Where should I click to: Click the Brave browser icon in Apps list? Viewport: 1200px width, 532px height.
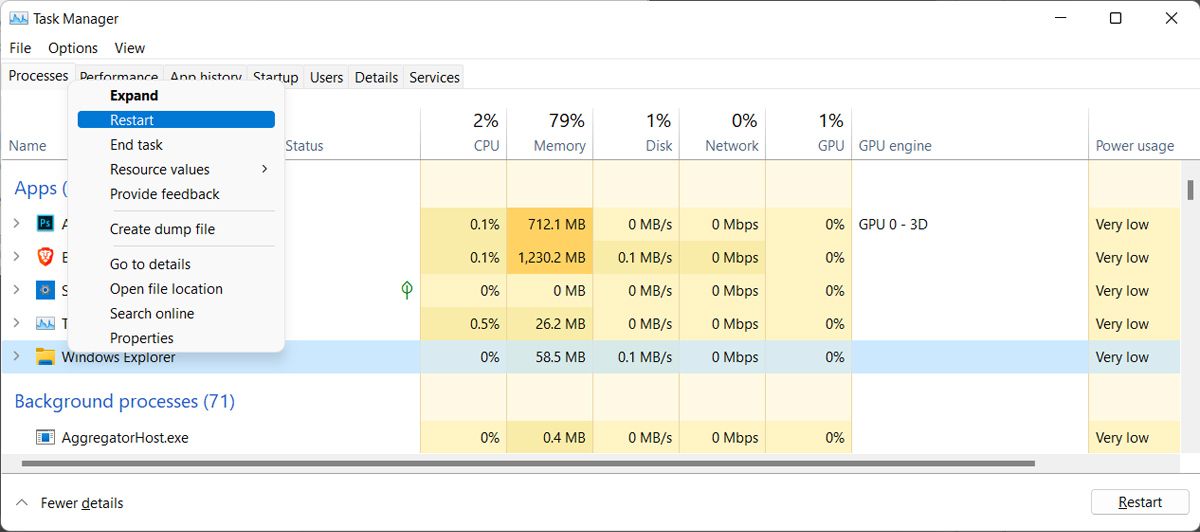click(x=45, y=257)
